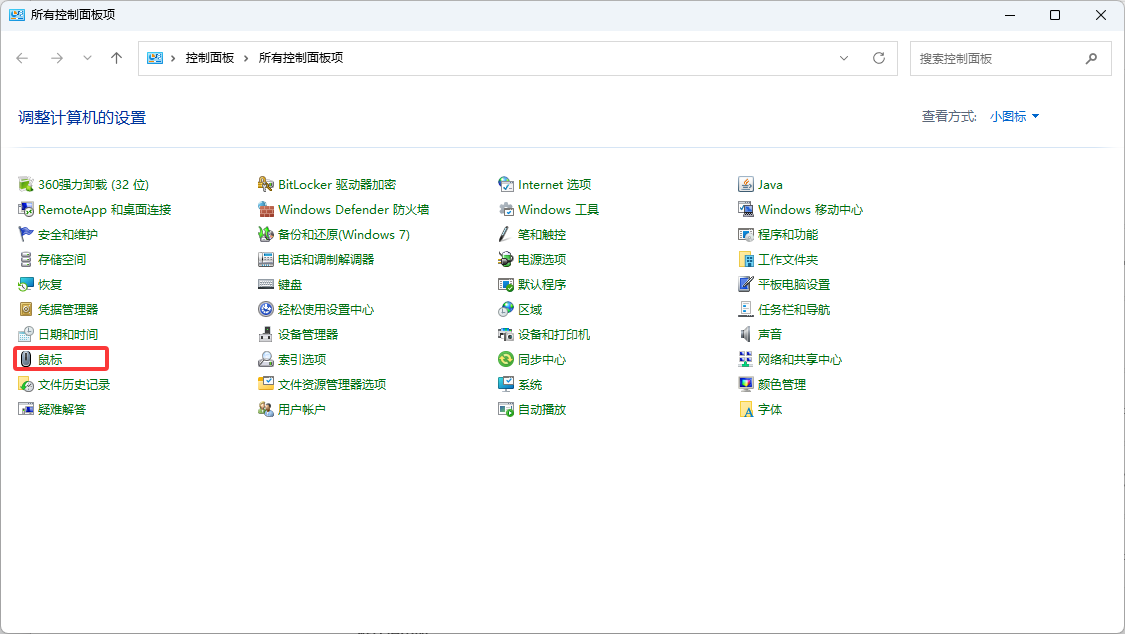Open the 存储空间 icon
1125x634 pixels.
coord(26,260)
